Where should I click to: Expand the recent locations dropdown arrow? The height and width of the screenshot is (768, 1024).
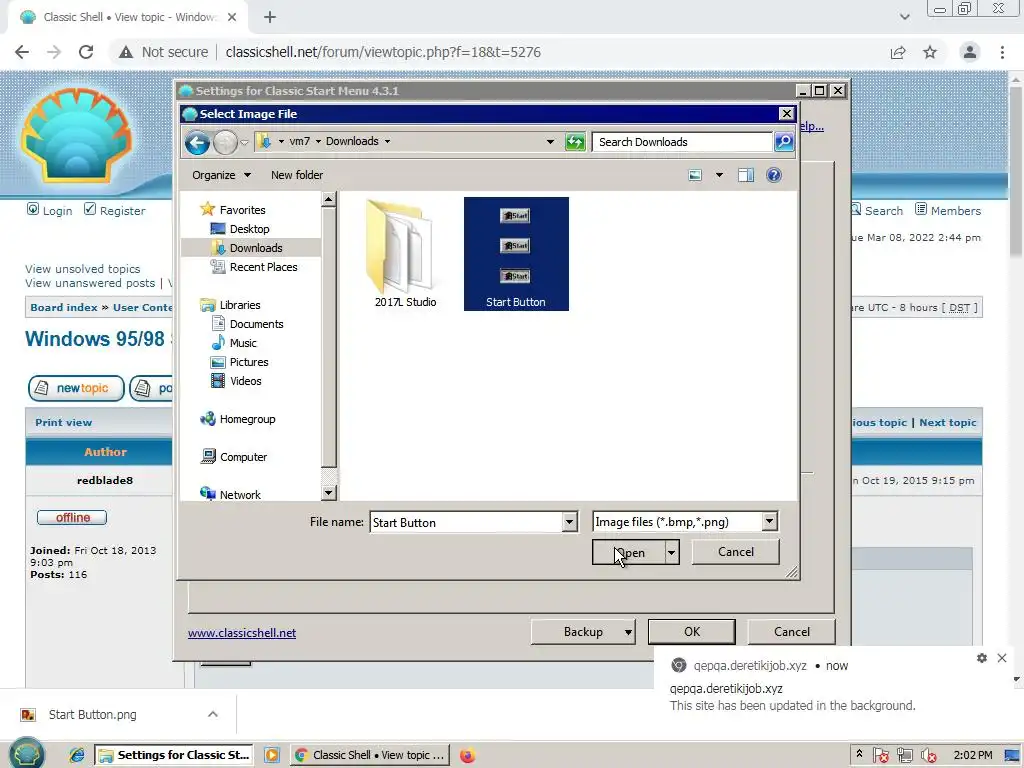244,142
